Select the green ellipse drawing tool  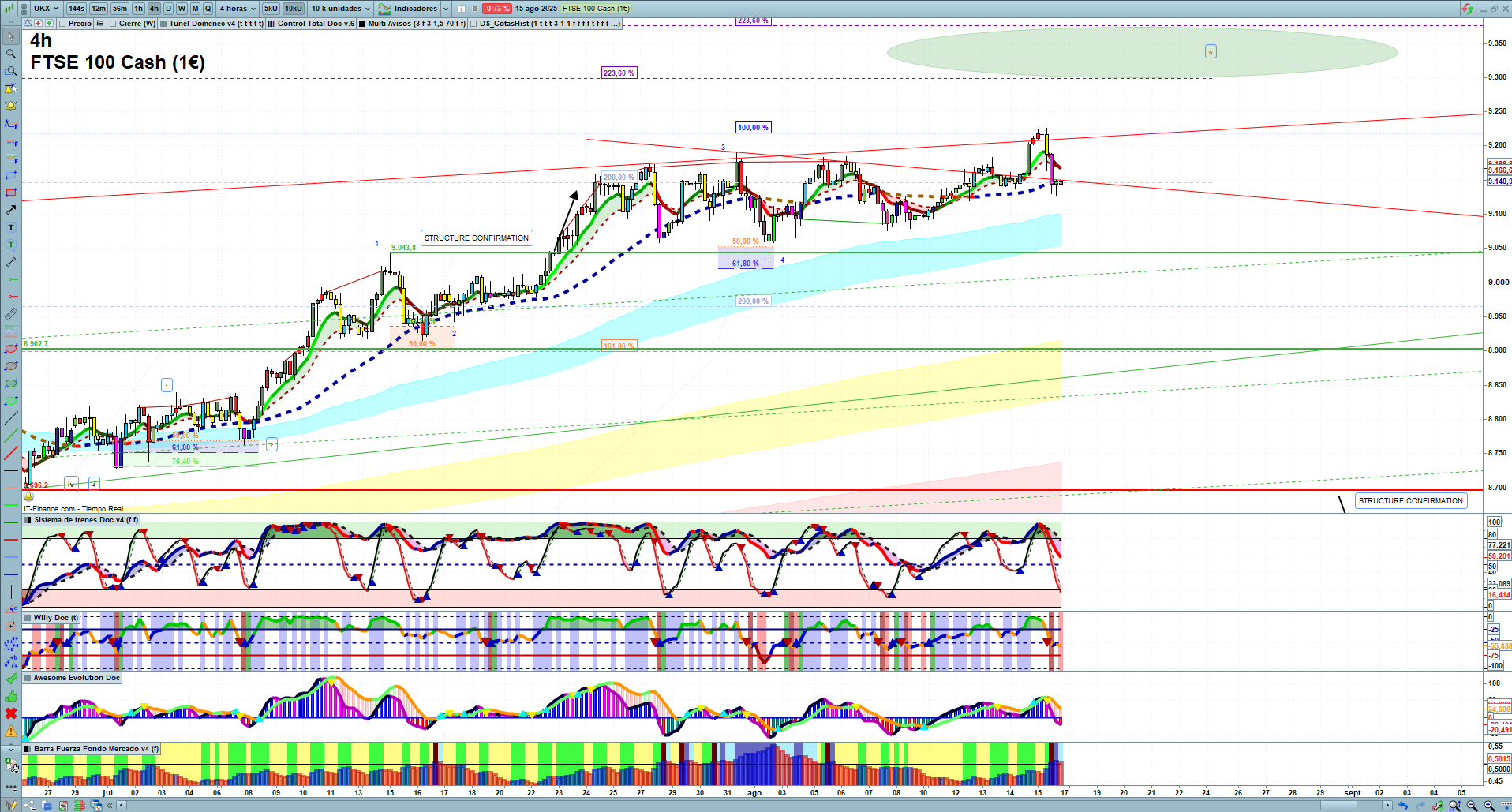[x=11, y=384]
